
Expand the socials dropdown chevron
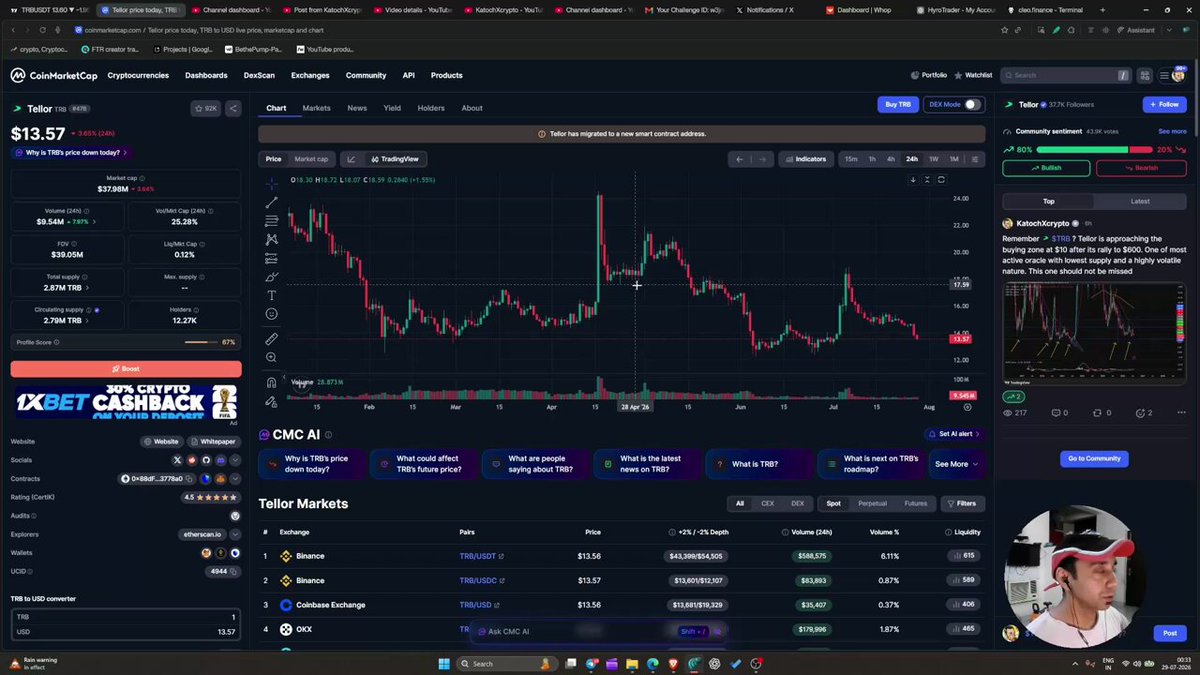coord(235,460)
